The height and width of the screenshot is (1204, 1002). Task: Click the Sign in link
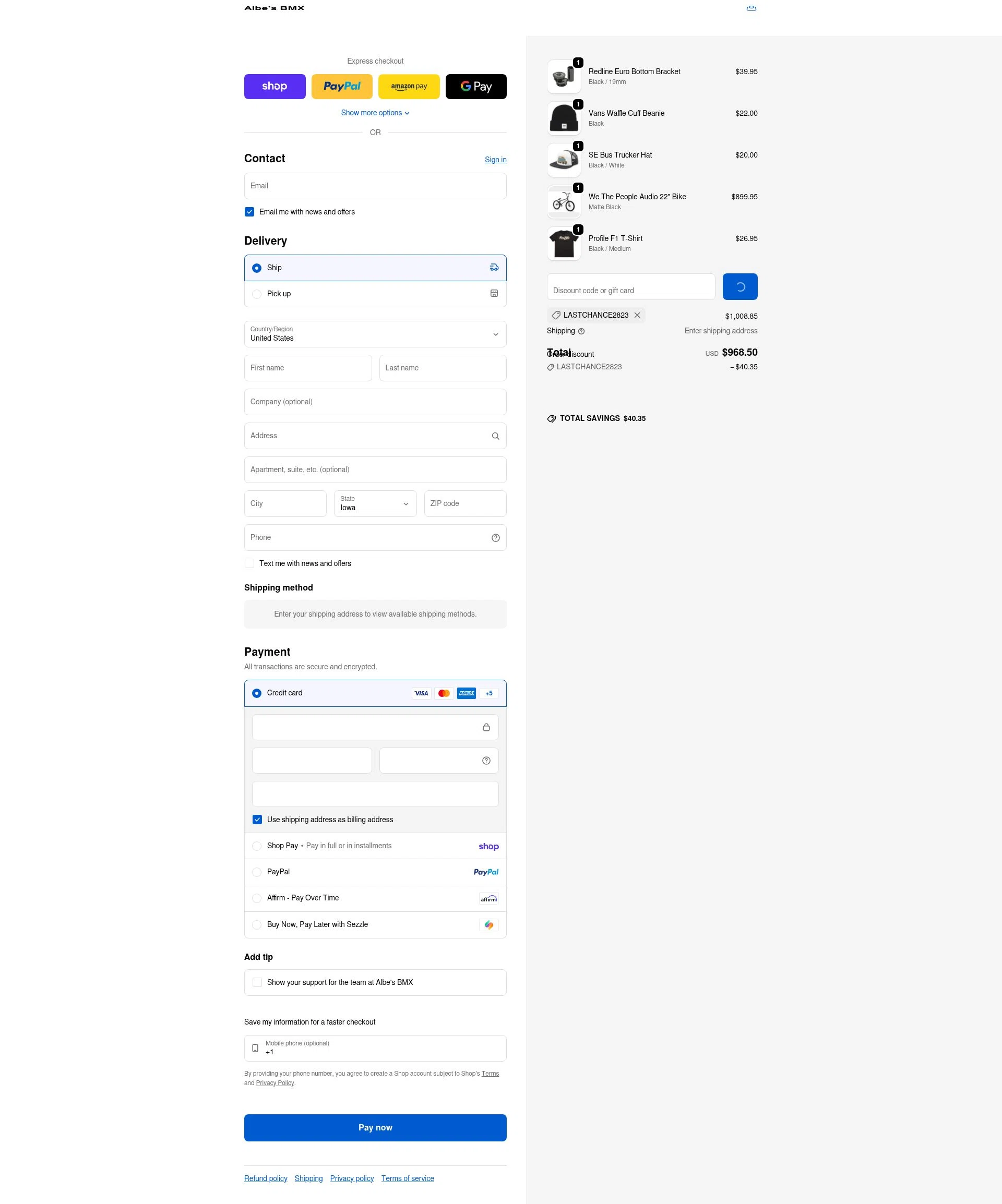[x=496, y=160]
